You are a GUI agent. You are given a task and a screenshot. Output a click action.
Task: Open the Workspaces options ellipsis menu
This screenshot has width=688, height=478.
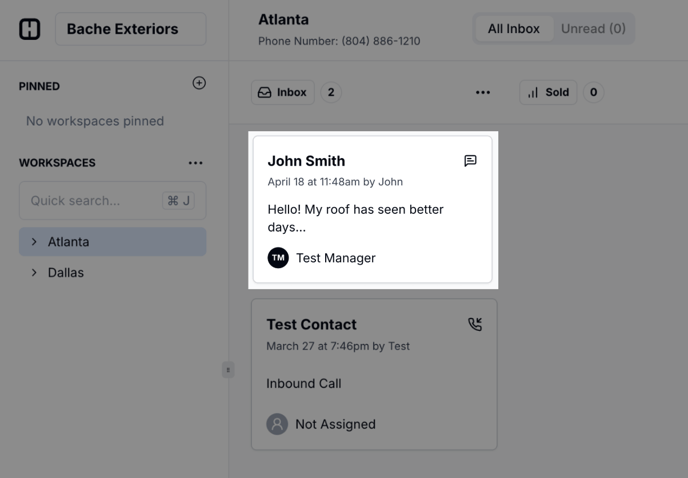pyautogui.click(x=195, y=163)
